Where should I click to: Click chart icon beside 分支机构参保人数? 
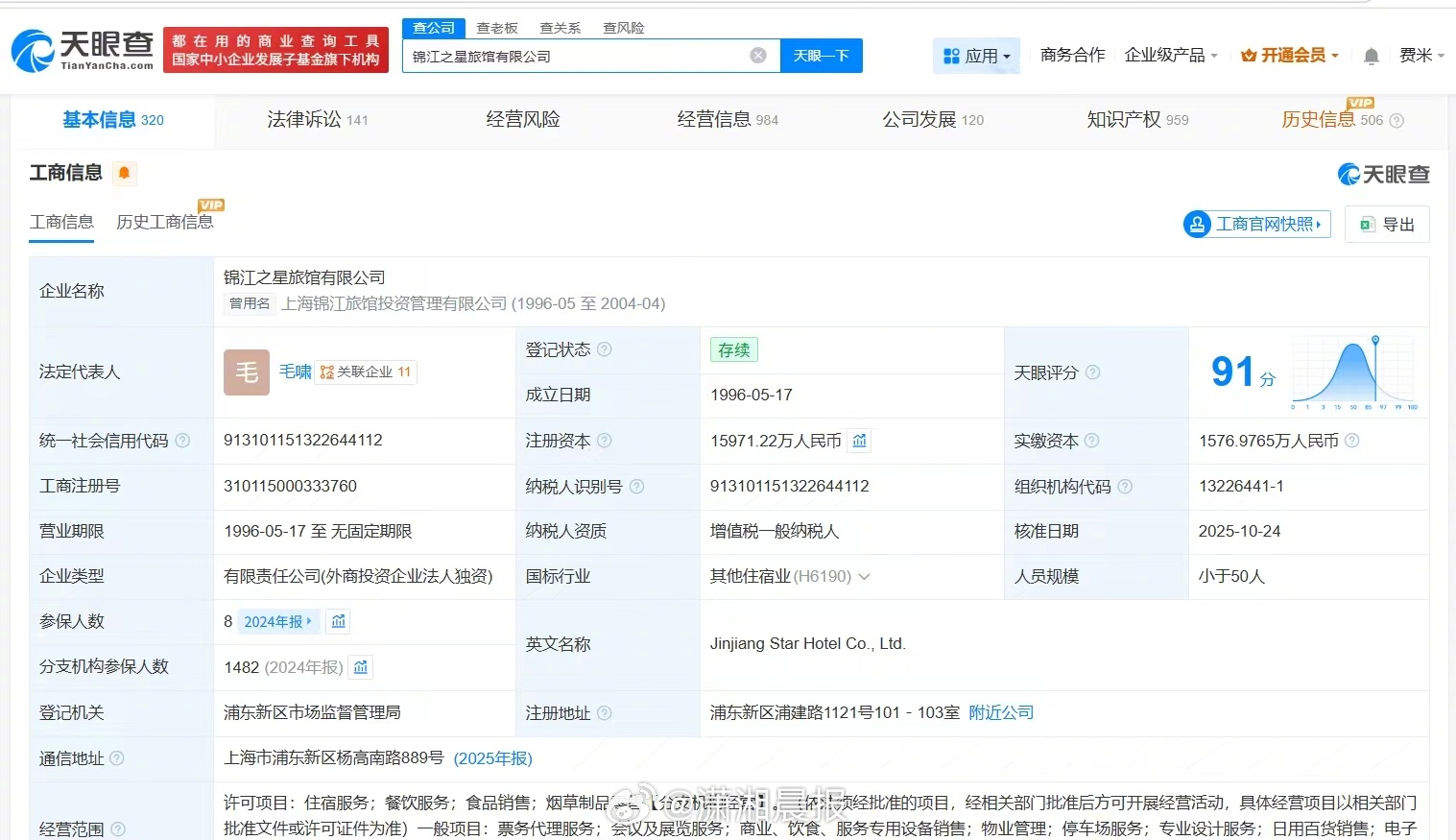(361, 666)
